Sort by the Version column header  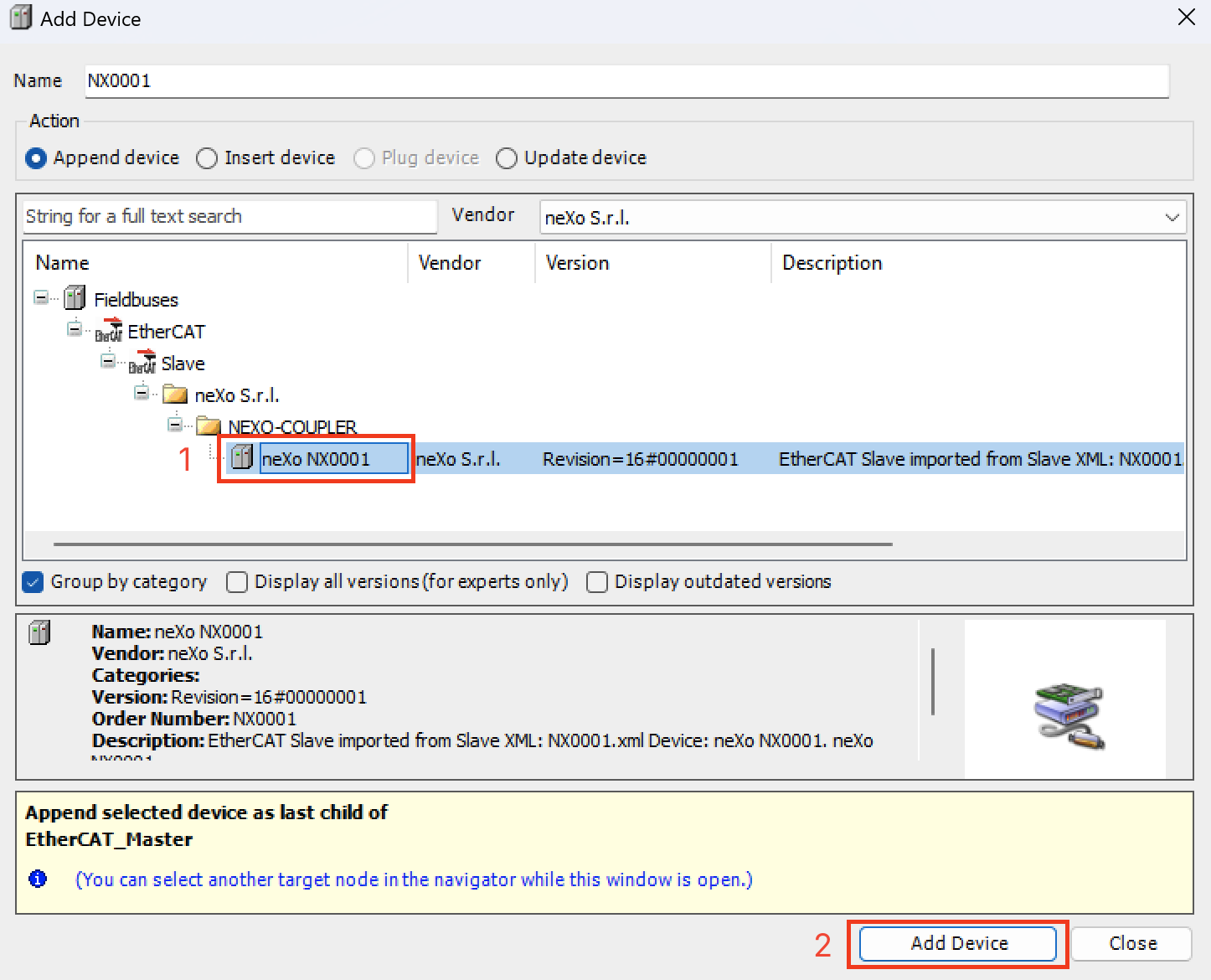tap(653, 263)
